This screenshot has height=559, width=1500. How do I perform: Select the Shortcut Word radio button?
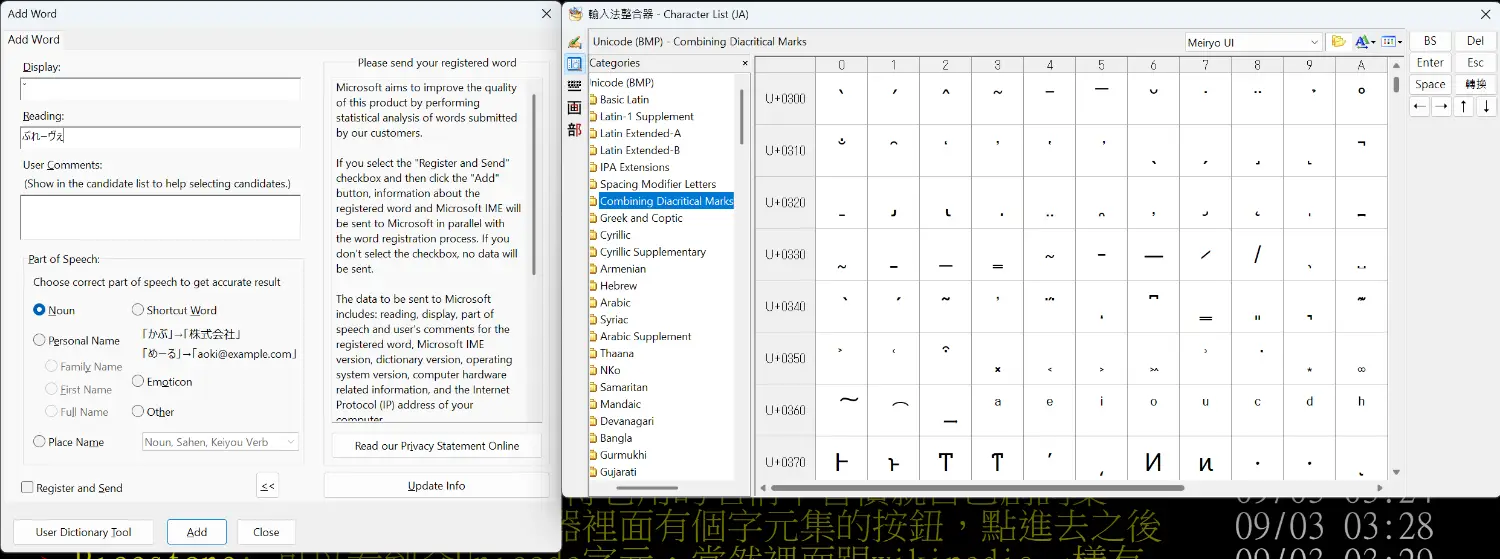pyautogui.click(x=138, y=310)
